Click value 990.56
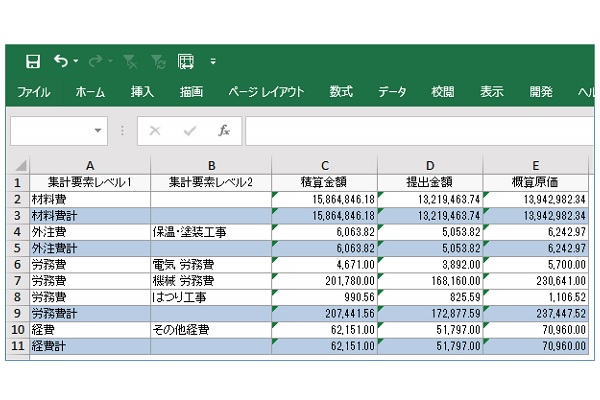Screen dimensions: 600x400 (324, 297)
